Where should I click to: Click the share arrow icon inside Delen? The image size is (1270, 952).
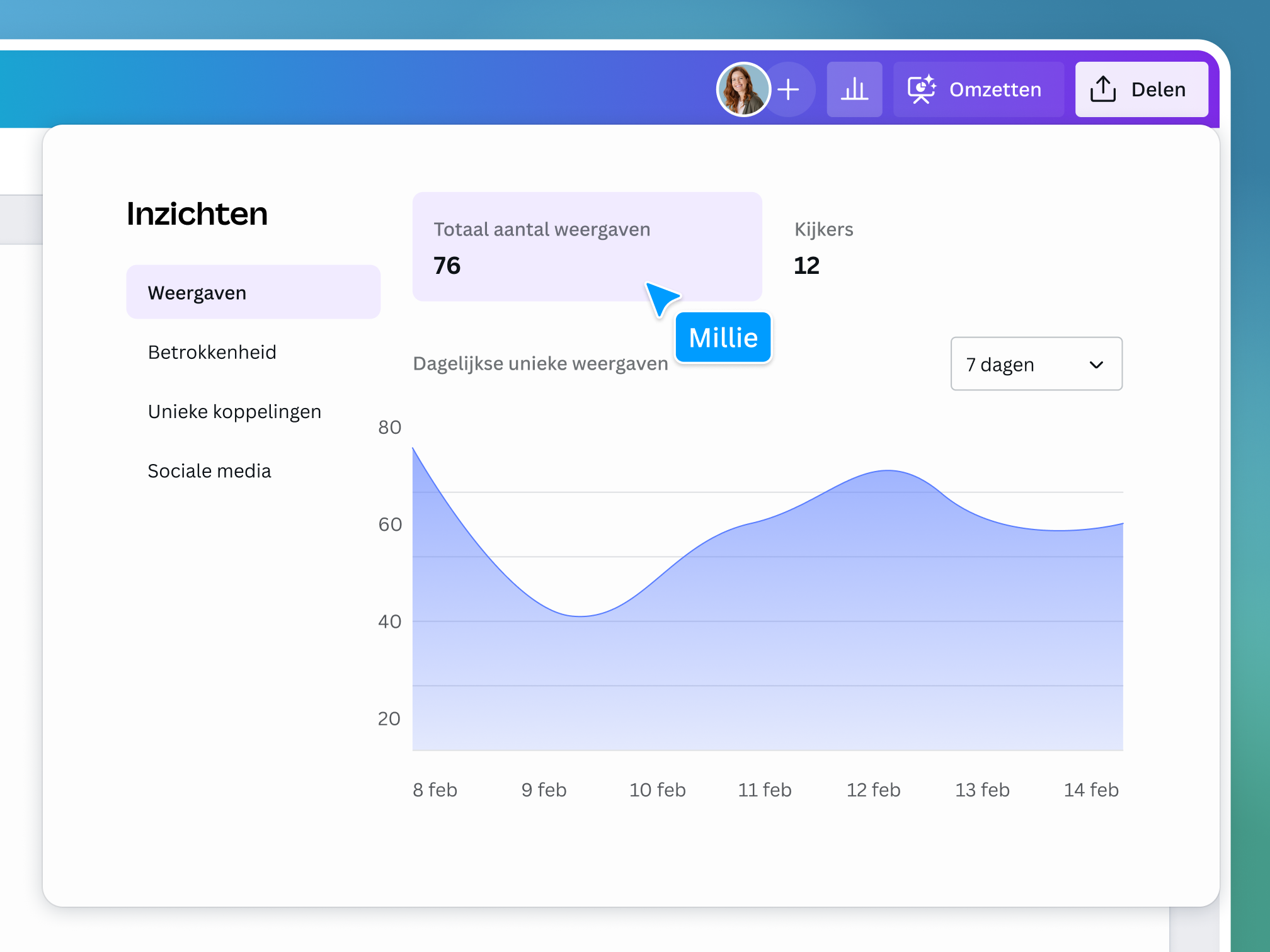click(1102, 89)
